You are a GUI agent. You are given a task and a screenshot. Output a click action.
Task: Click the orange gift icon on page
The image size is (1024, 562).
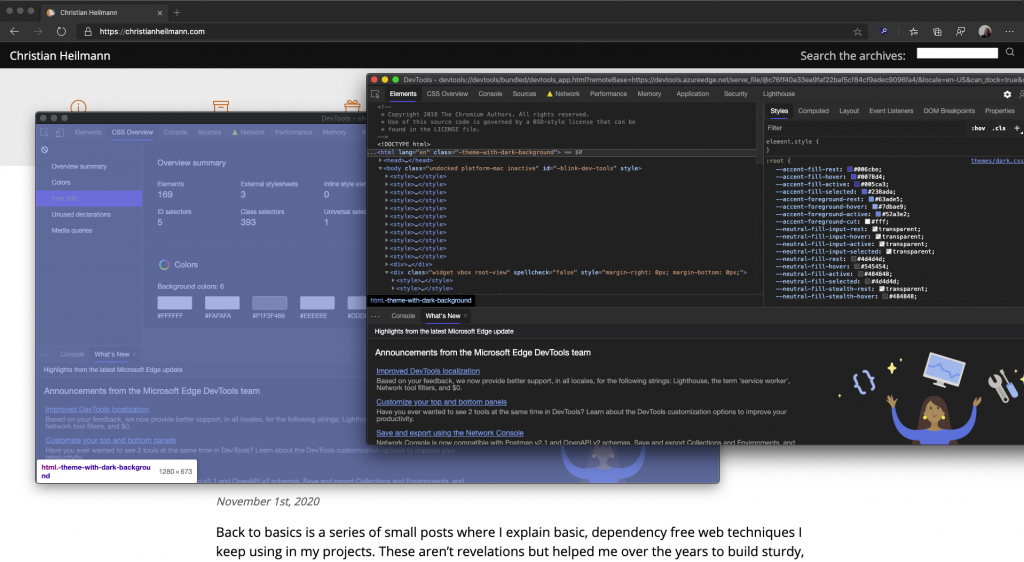click(352, 106)
